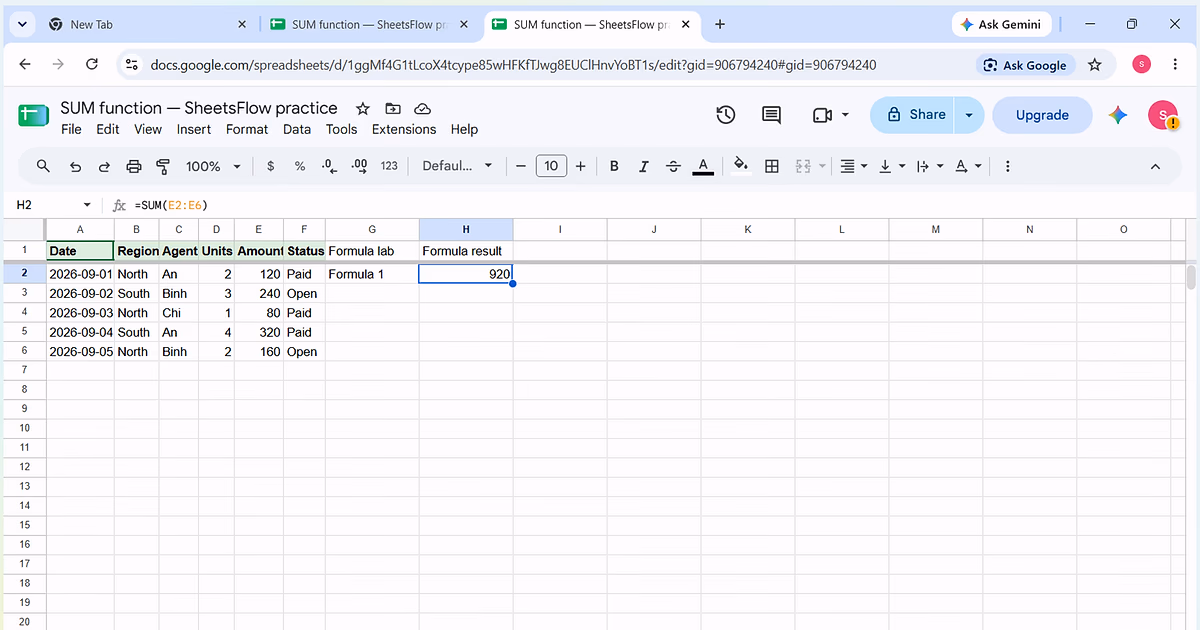
Task: Activate the paint format roller
Action: tap(164, 166)
